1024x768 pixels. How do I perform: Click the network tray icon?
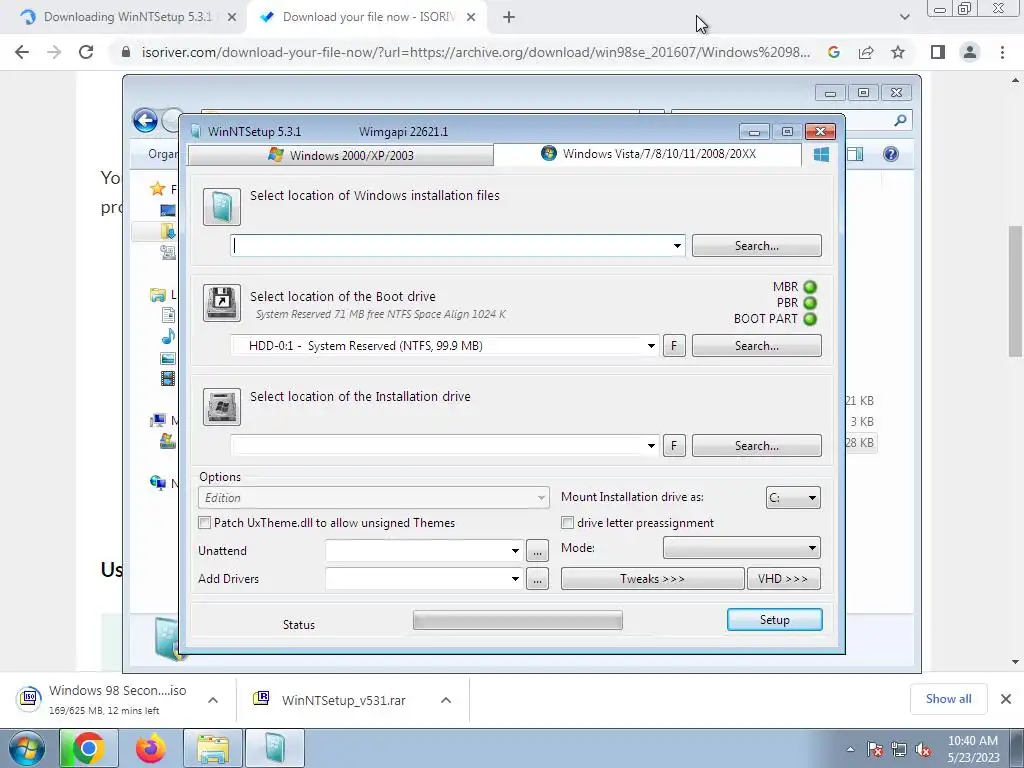[899, 750]
